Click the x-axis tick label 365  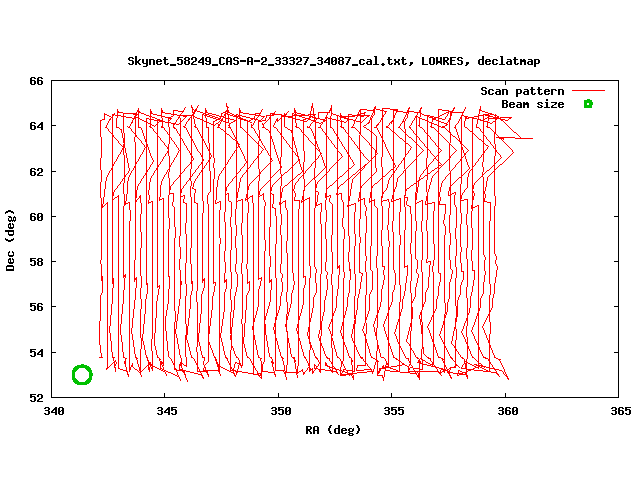tap(621, 411)
